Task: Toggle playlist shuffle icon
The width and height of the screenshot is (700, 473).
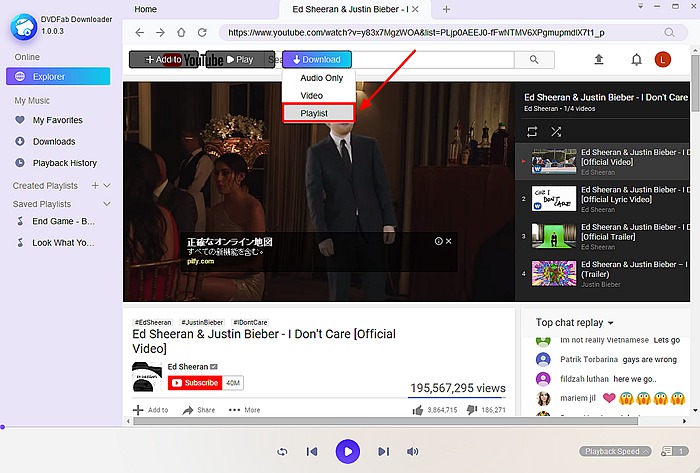Action: coord(556,132)
